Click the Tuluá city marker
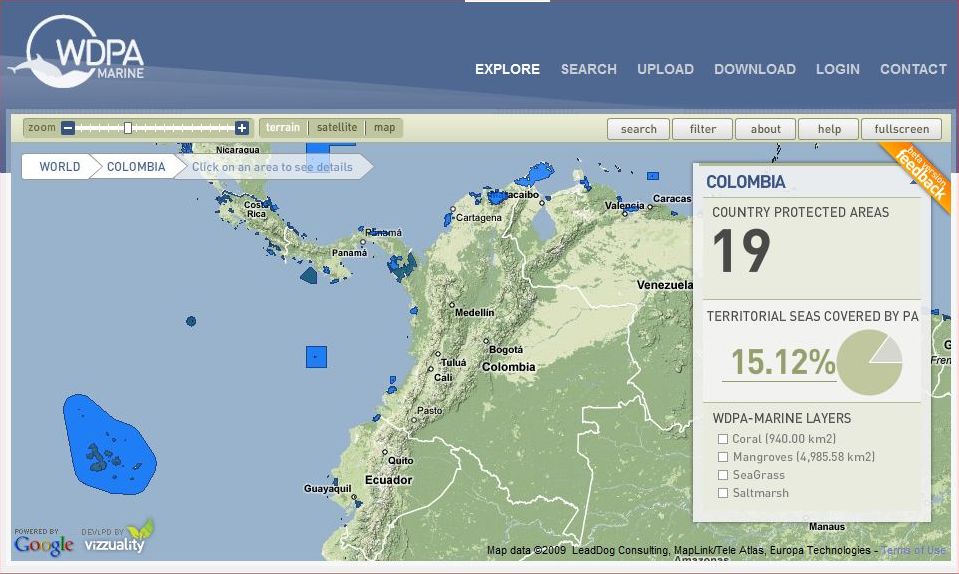The width and height of the screenshot is (959, 574). pos(438,354)
